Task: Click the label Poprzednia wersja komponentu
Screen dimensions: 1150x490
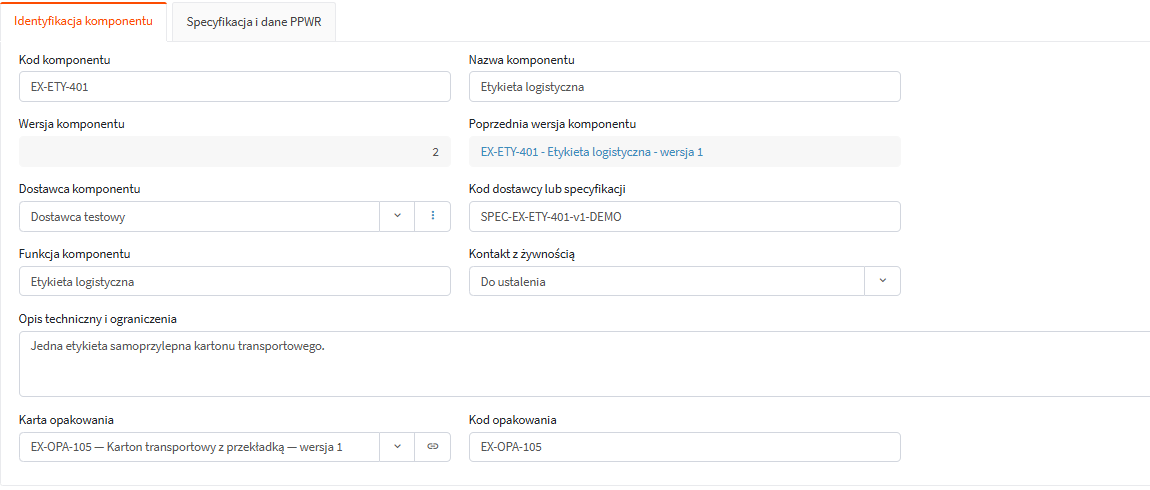Action: tap(552, 124)
